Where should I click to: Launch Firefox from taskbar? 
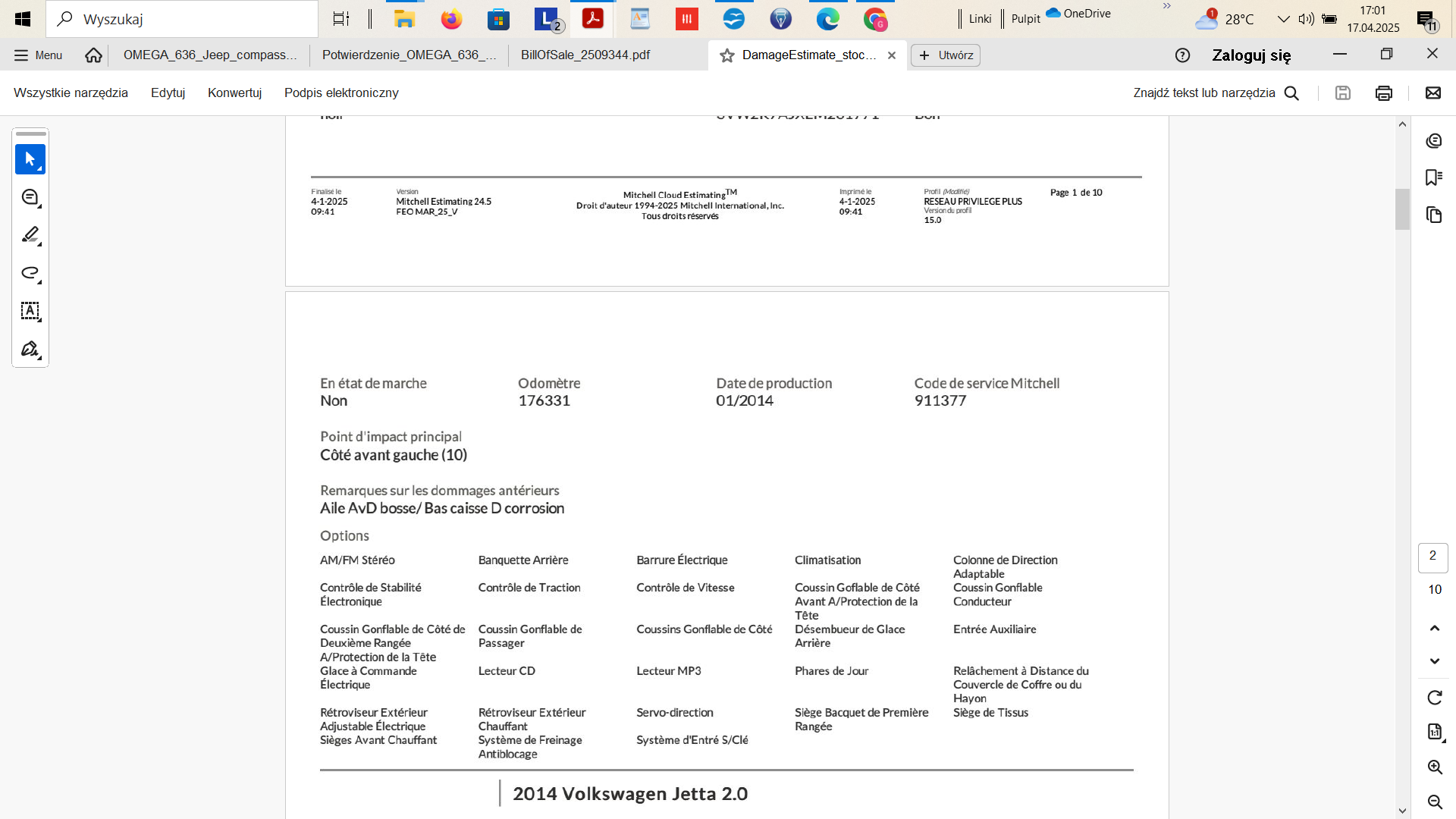click(451, 19)
